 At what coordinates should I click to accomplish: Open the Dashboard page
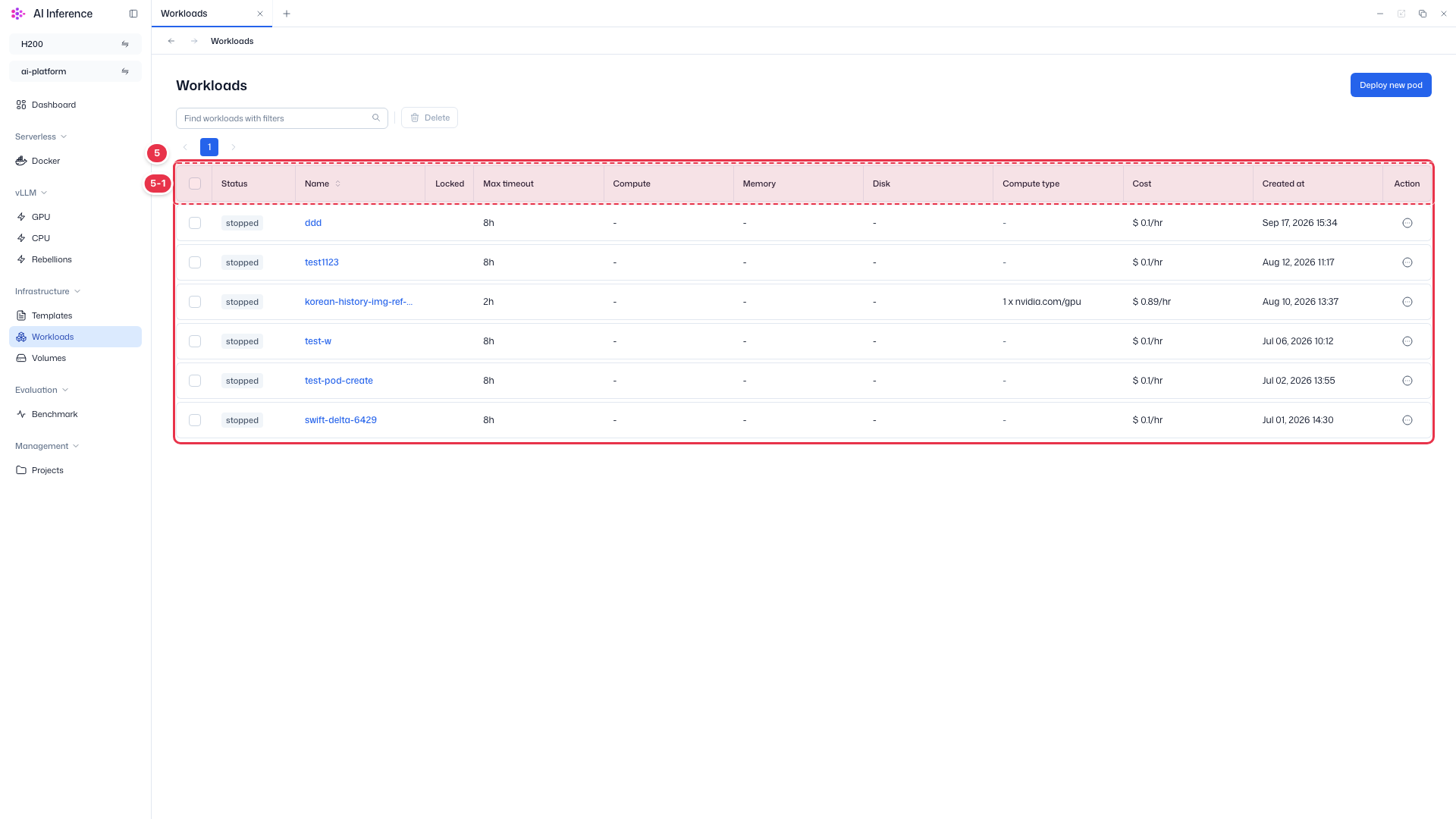click(x=75, y=105)
